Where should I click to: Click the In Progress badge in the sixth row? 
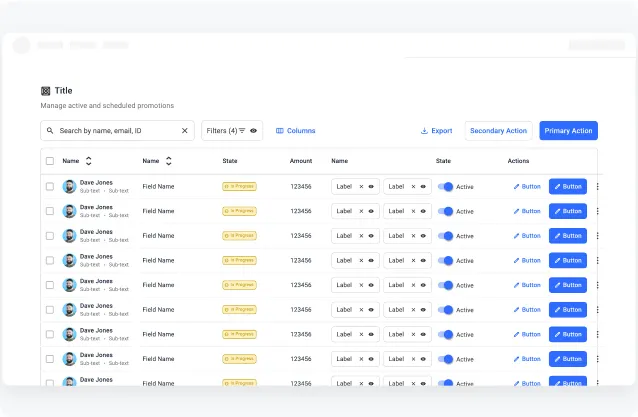(x=239, y=310)
